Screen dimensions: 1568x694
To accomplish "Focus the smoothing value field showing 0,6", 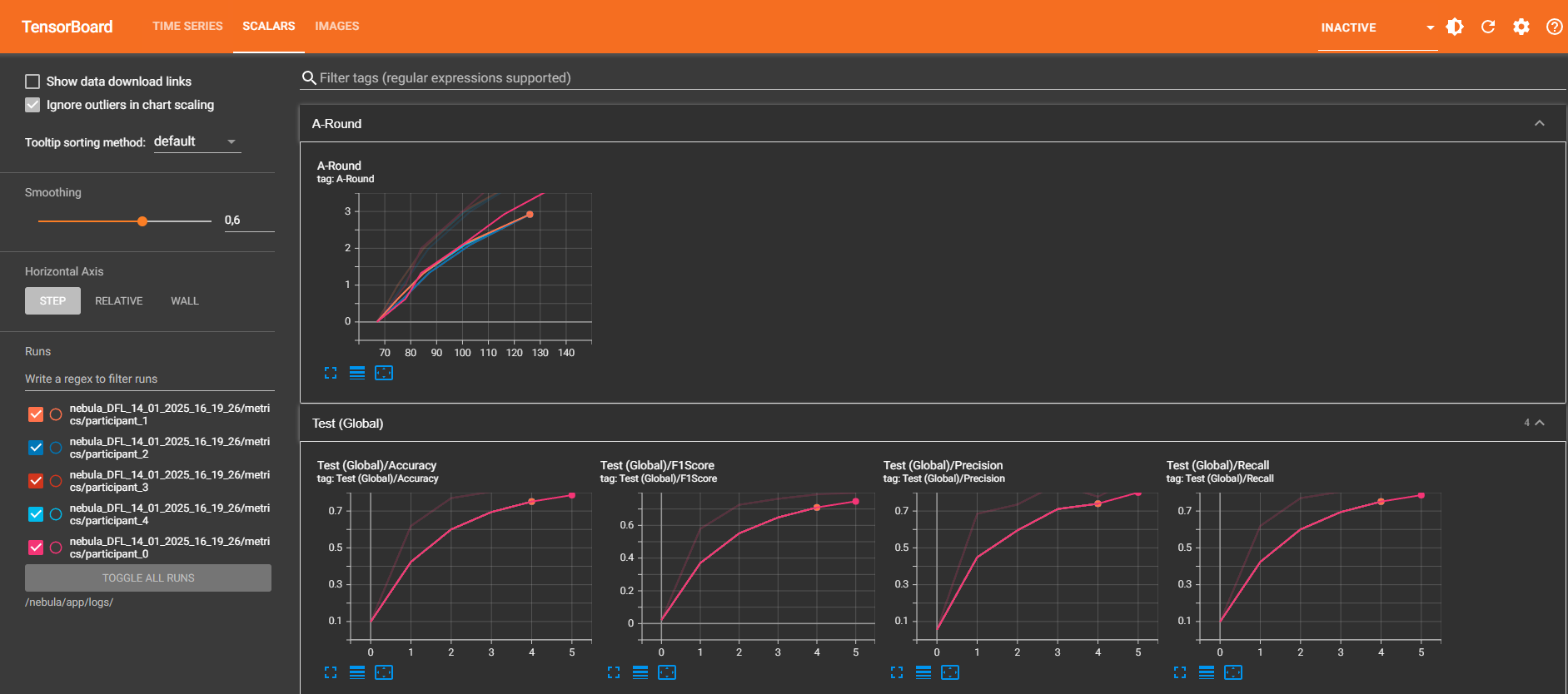I will click(x=248, y=221).
